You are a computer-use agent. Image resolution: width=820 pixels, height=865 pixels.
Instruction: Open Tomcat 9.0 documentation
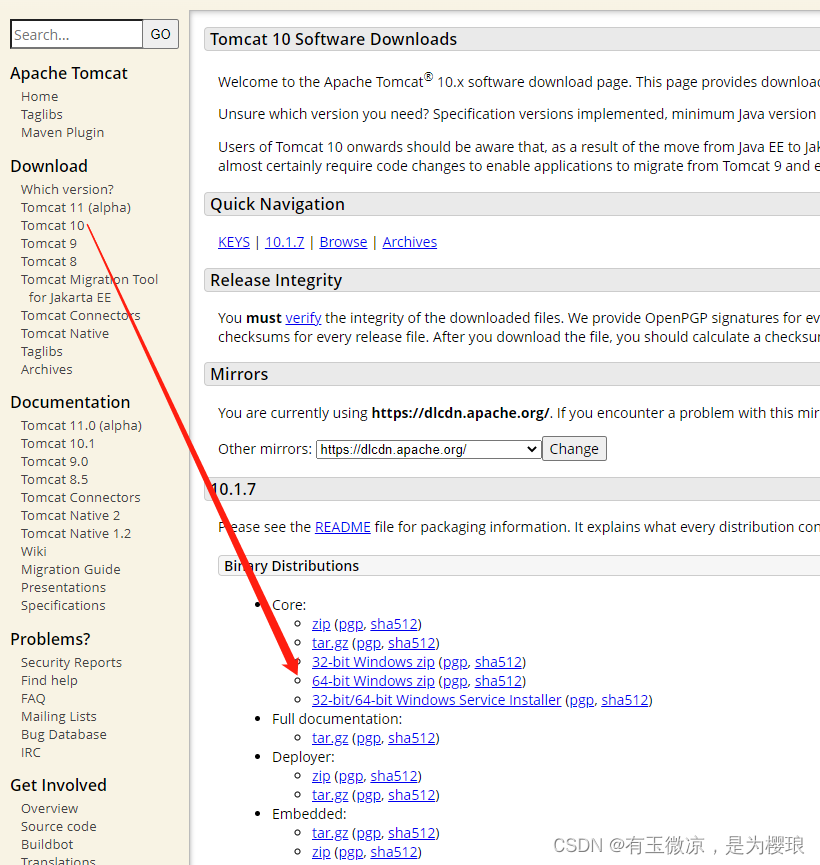tap(55, 462)
